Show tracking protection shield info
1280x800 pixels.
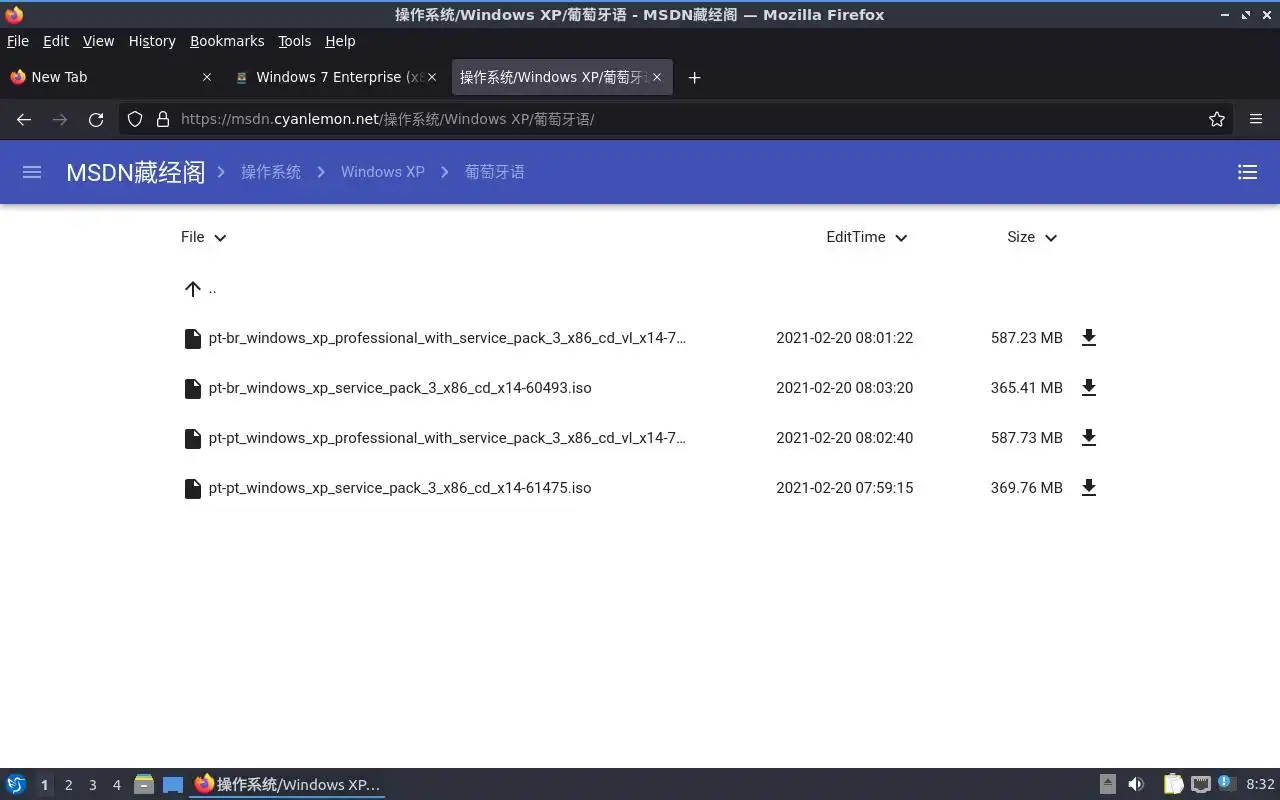click(x=135, y=119)
